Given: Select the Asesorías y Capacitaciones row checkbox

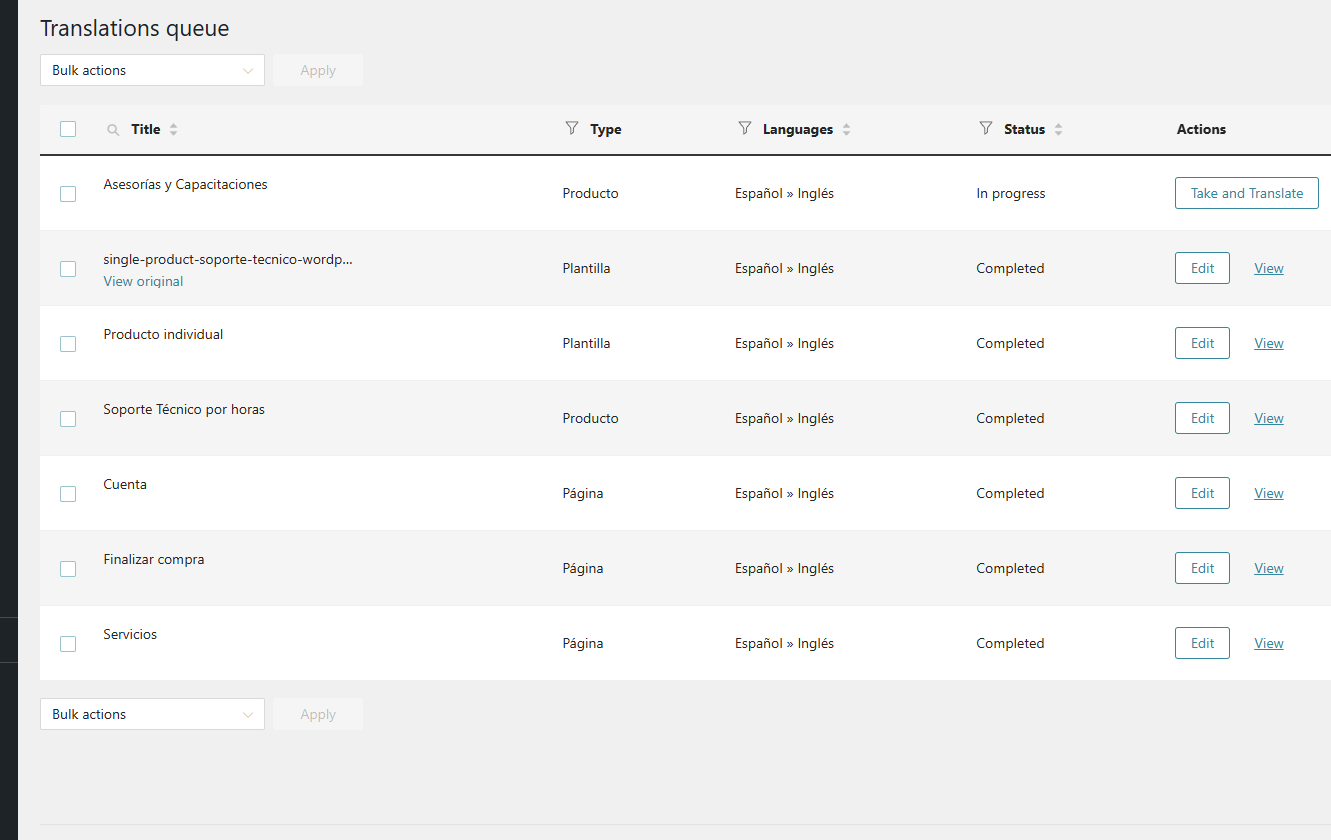Looking at the screenshot, I should pos(68,194).
